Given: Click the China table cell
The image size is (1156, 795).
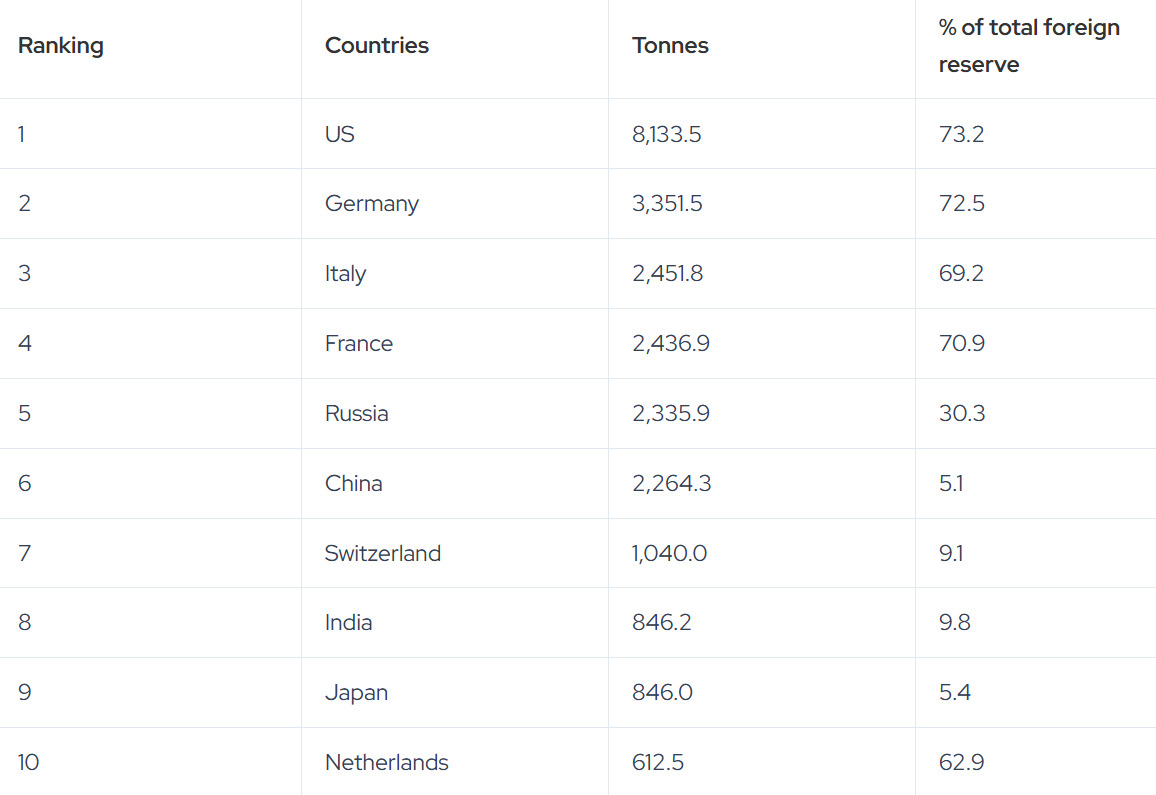Looking at the screenshot, I should coord(354,484).
